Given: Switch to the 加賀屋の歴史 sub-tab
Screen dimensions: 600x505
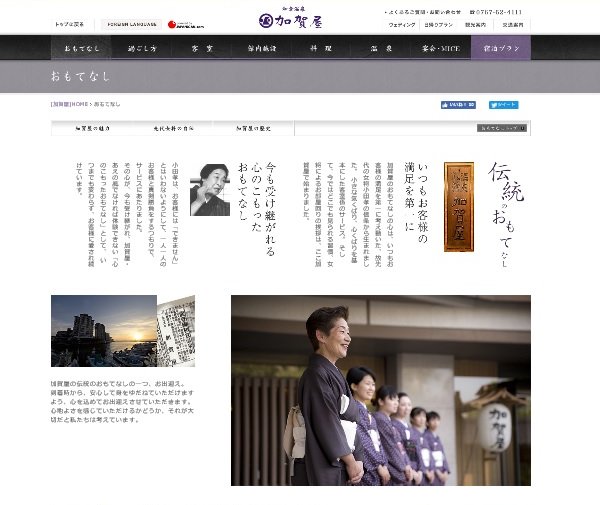Looking at the screenshot, I should [x=254, y=128].
